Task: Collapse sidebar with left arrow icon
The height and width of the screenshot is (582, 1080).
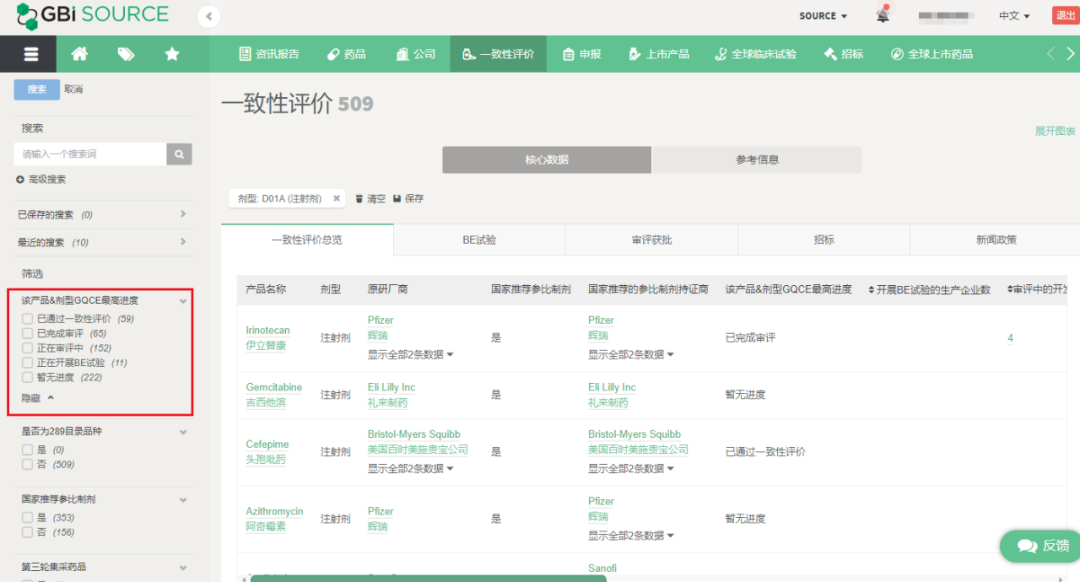Action: point(208,16)
